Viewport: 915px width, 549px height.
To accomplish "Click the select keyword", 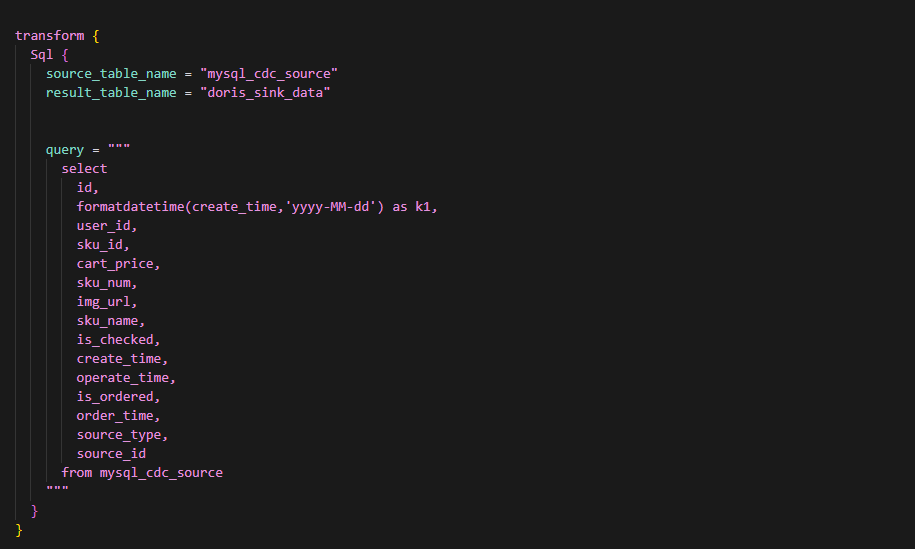I will [x=84, y=169].
